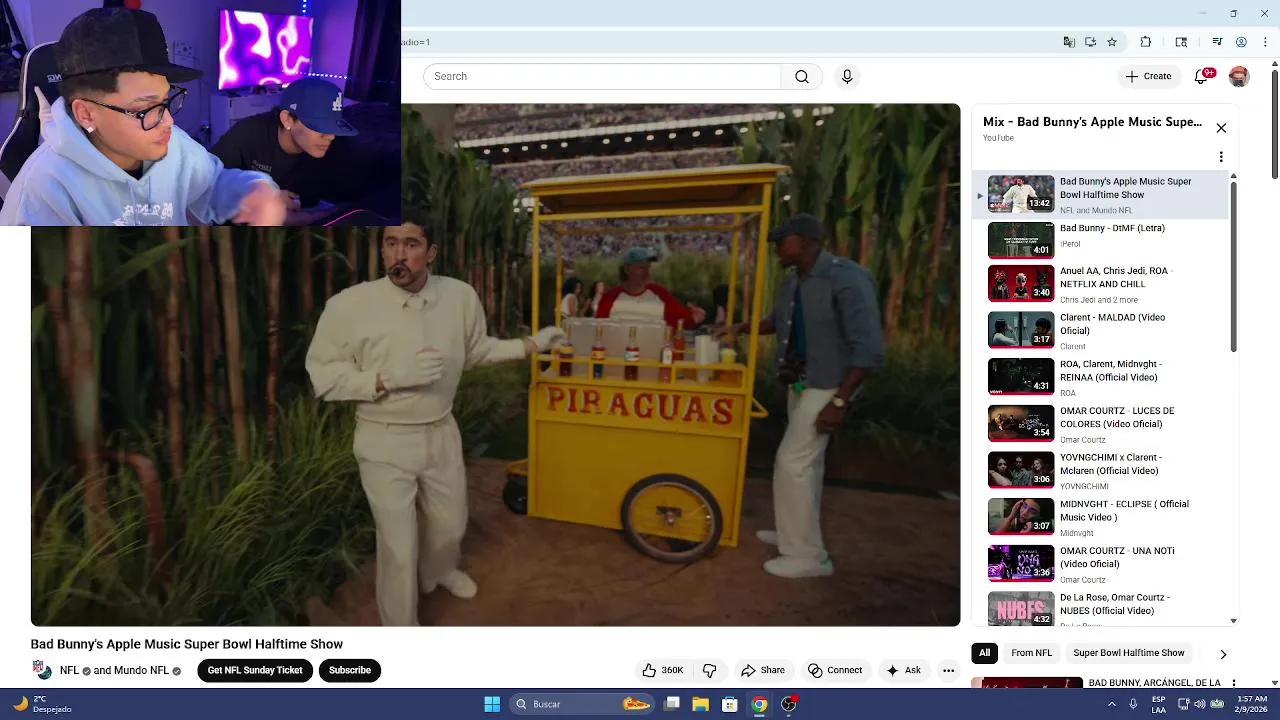Viewport: 1280px width, 720px height.
Task: Open the Mundo NFL channel link
Action: 141,670
